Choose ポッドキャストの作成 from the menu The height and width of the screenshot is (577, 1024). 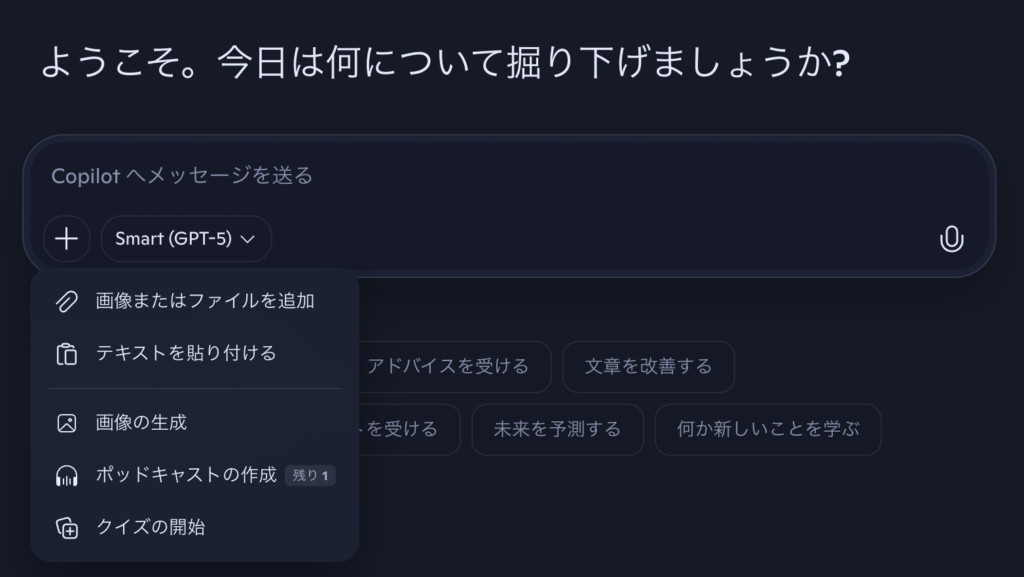185,476
